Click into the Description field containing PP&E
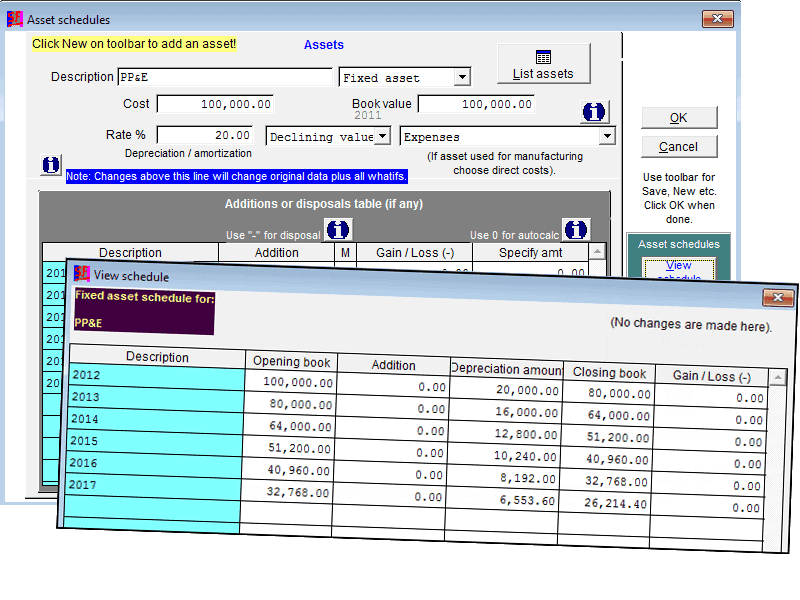Viewport: 800px width, 600px height. [x=224, y=77]
